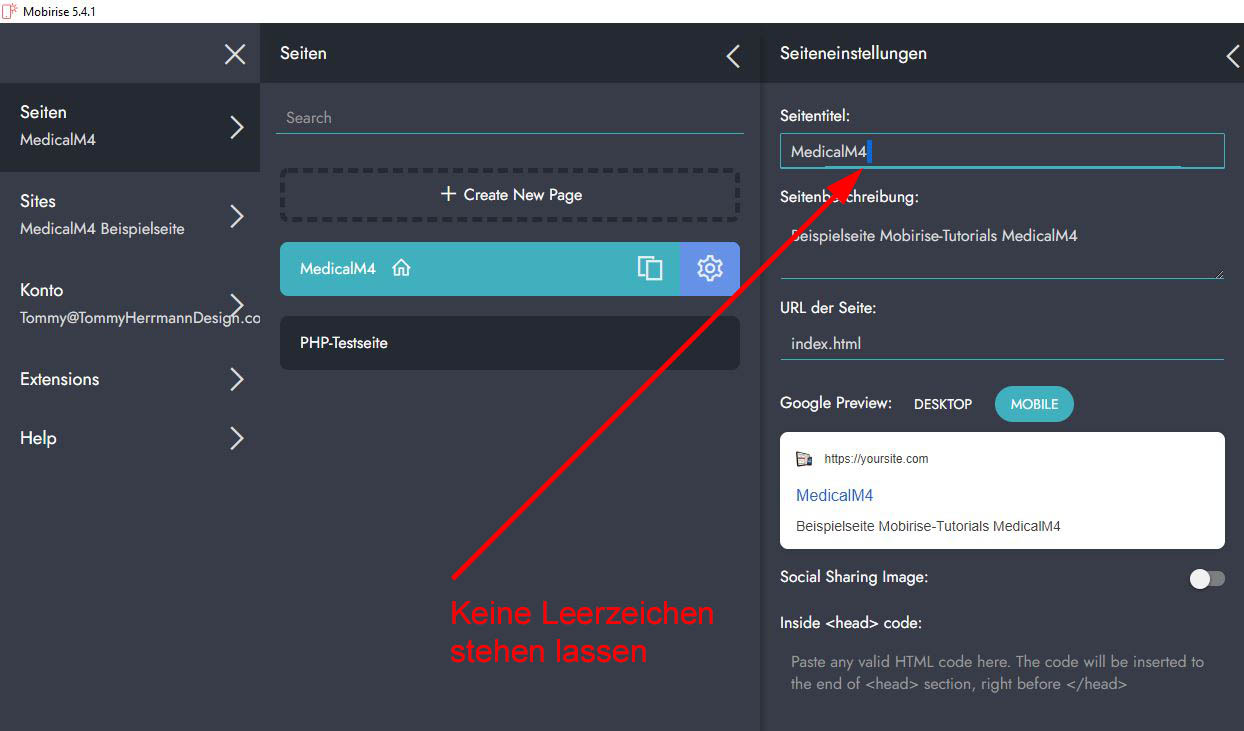Switch Google Preview to DESKTOP
1244x731 pixels.
[942, 404]
